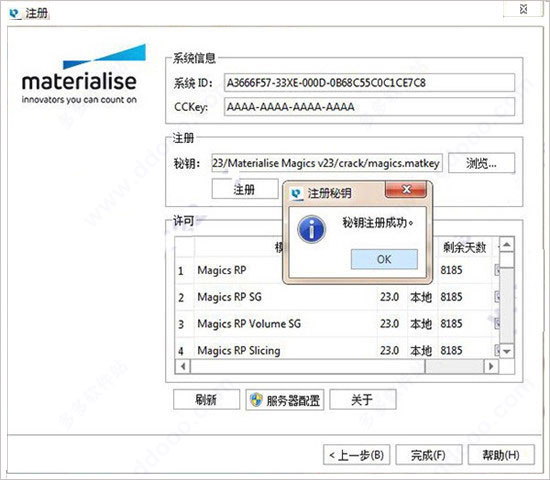Go back with 上一步(B) button

point(357,455)
